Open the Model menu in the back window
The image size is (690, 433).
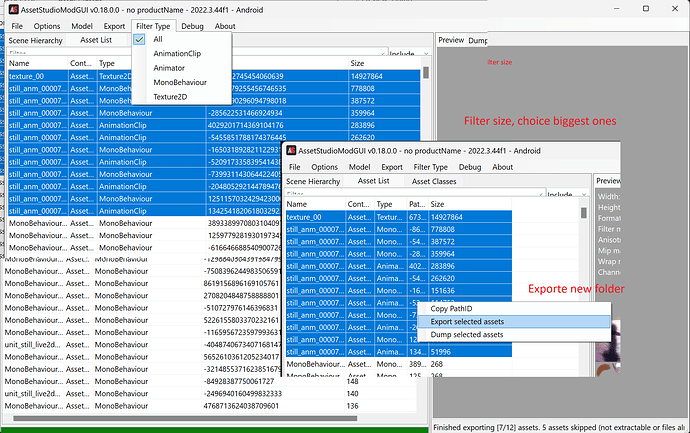pos(82,26)
